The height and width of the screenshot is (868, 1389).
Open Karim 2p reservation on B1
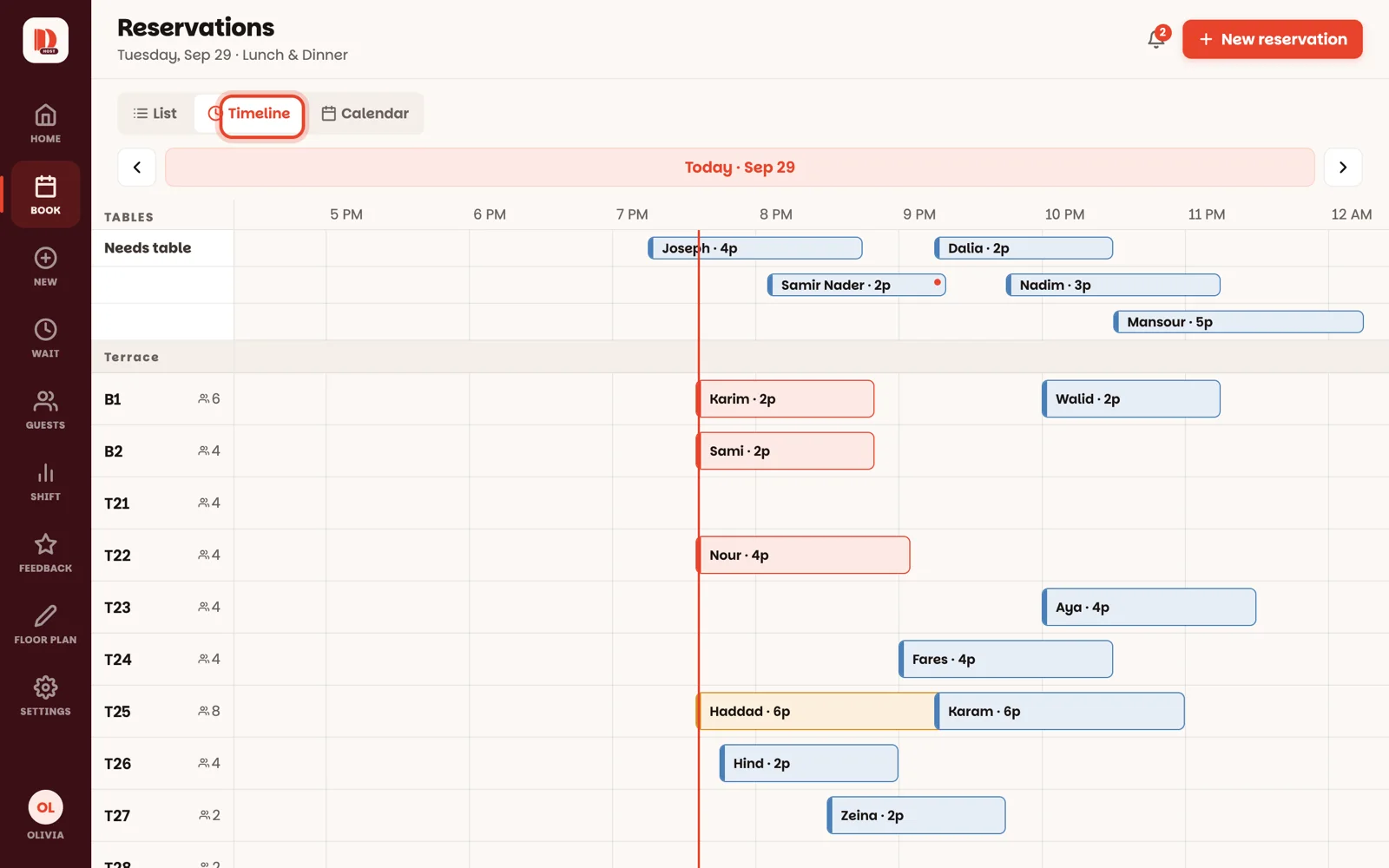(785, 399)
